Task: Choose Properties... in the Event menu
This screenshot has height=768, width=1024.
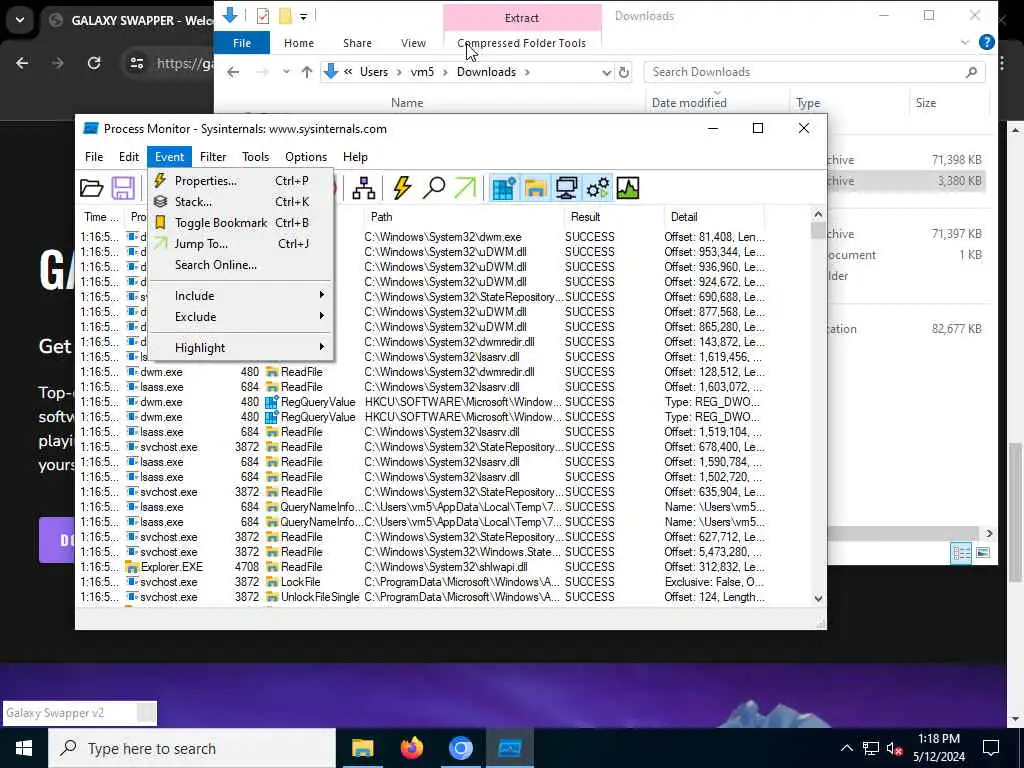Action: (240, 181)
